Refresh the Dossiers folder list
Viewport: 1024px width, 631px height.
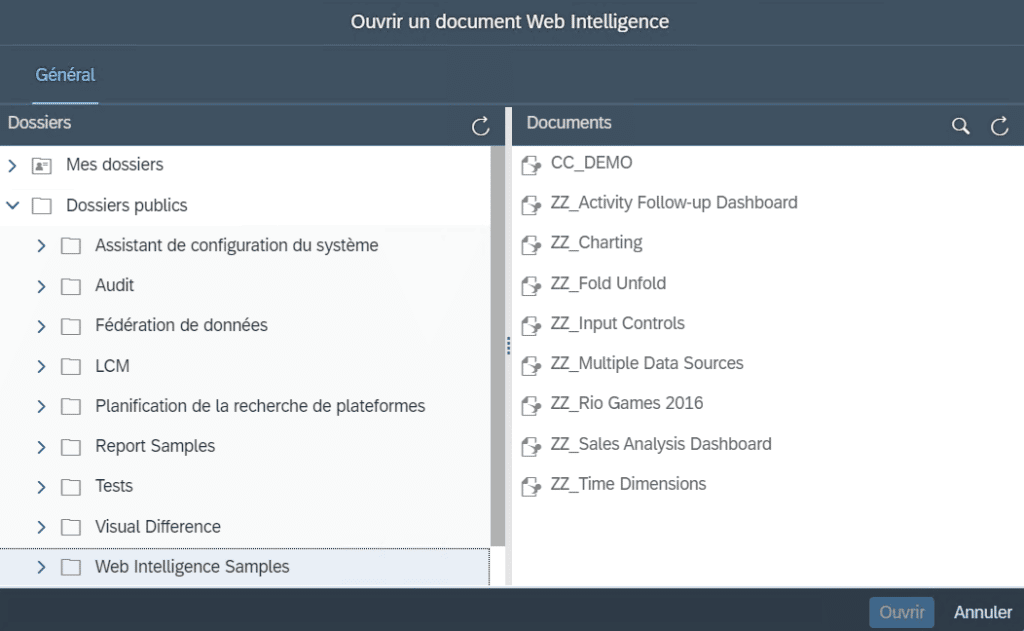tap(481, 125)
